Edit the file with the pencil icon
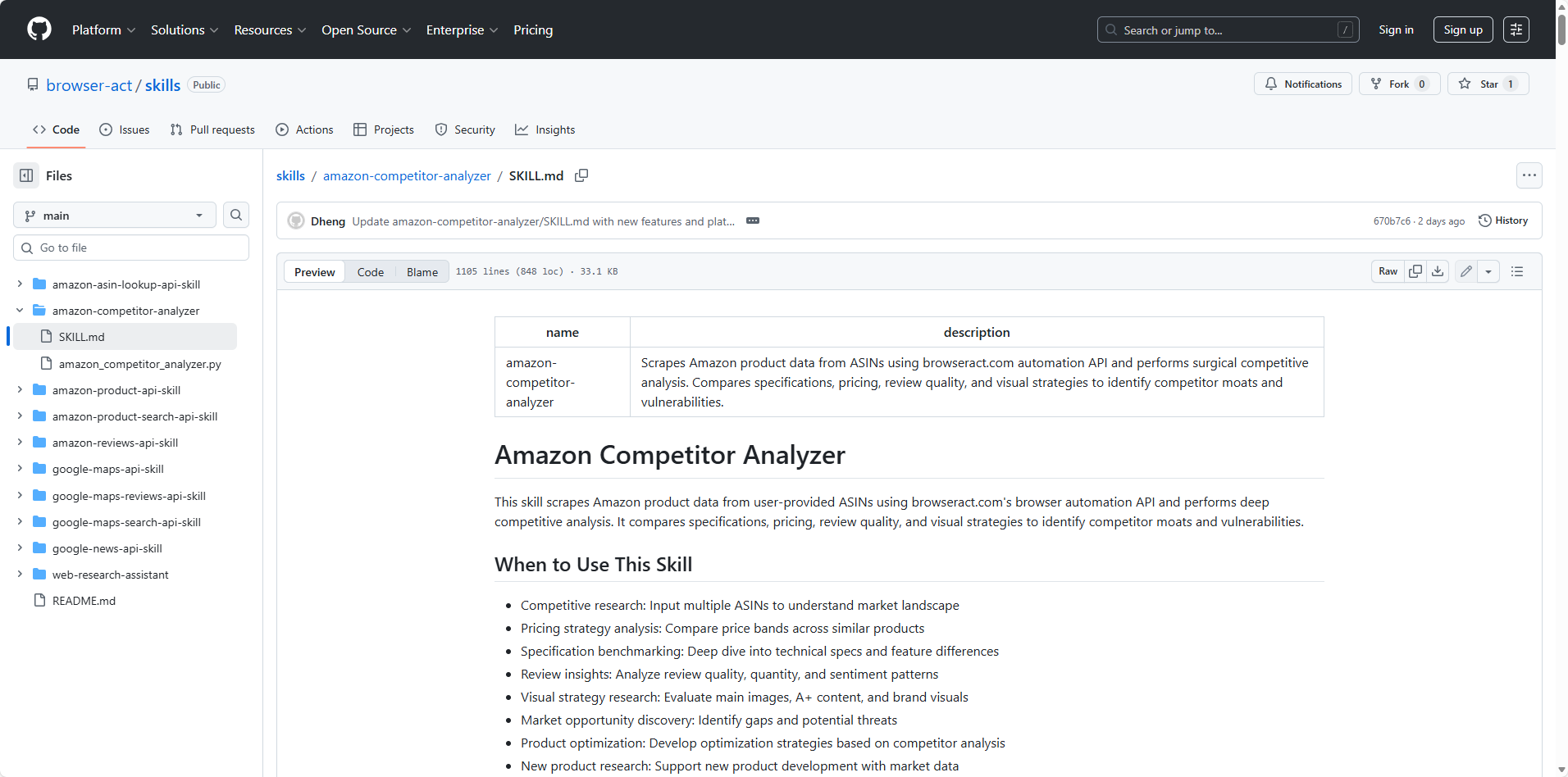Screen dimensions: 1568x777 1466,271
